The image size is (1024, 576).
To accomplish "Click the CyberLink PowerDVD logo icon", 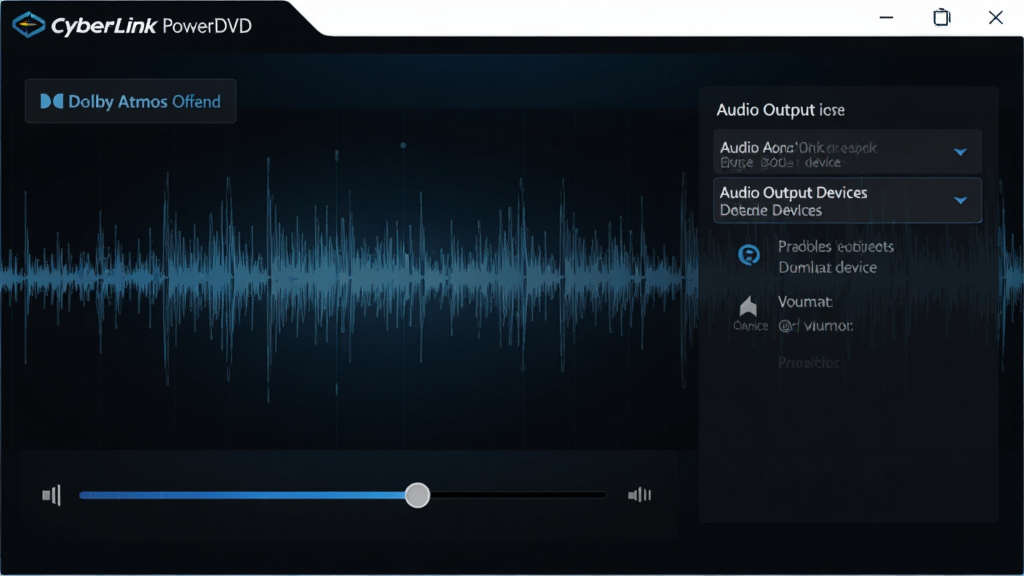I will point(28,25).
